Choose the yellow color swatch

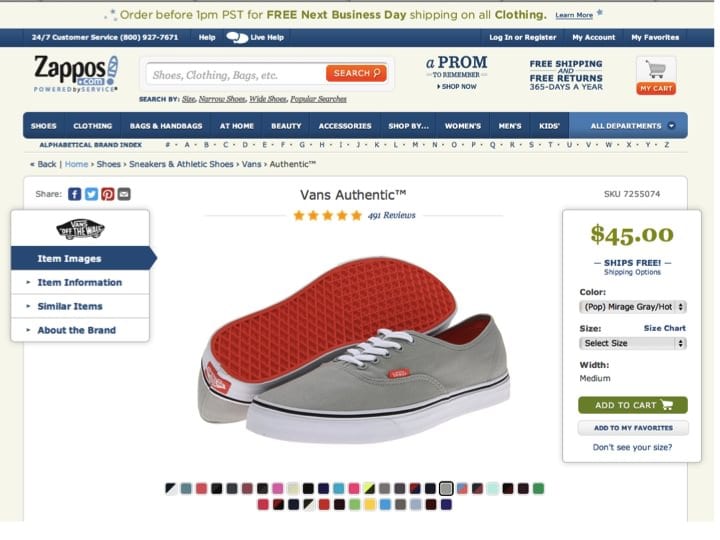coord(370,504)
